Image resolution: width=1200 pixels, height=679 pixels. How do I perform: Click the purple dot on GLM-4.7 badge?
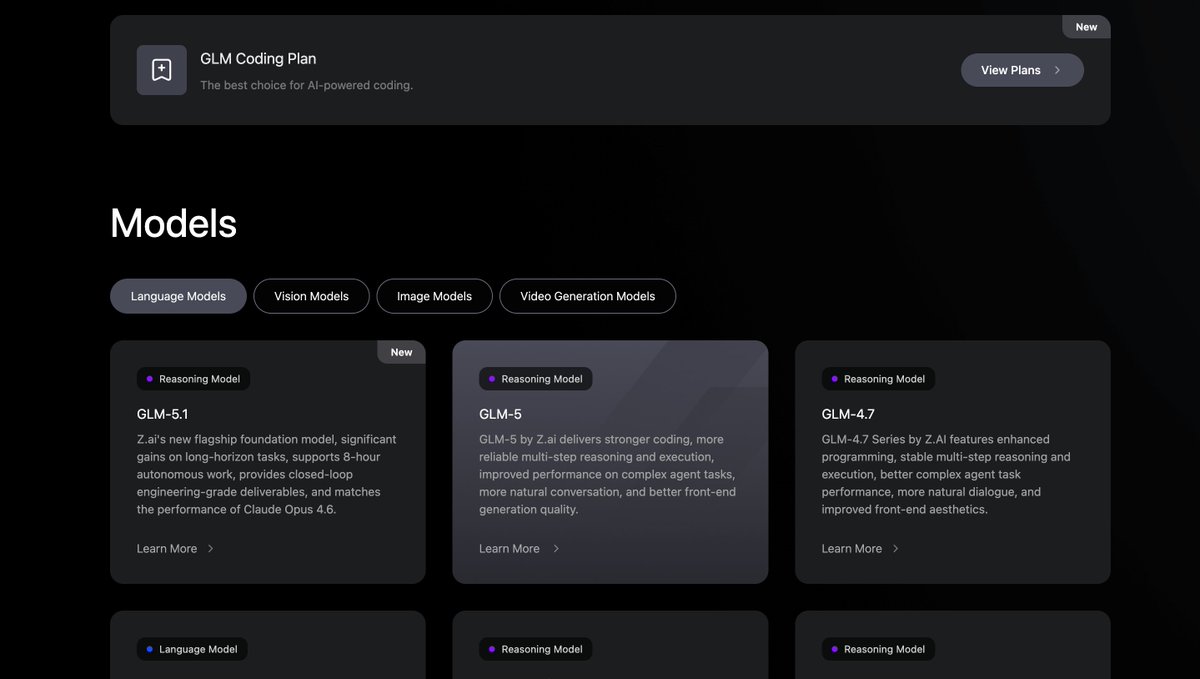834,379
